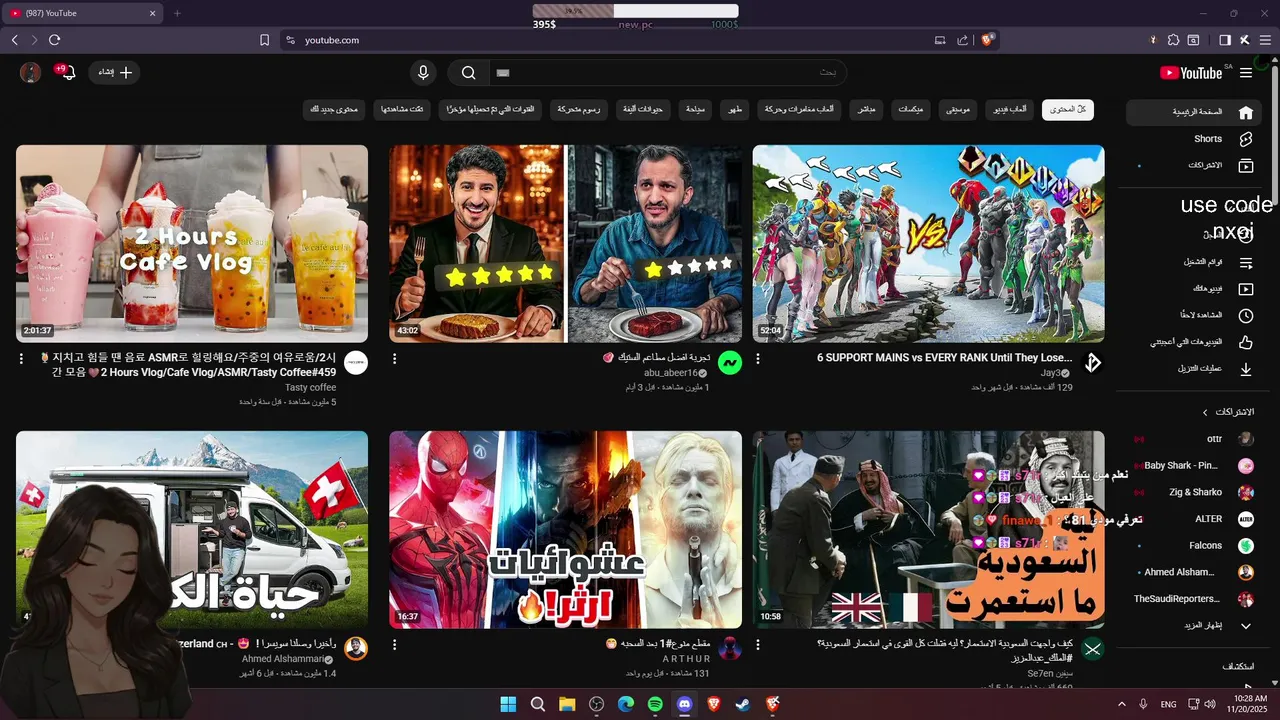This screenshot has height=720, width=1280.
Task: Toggle the browser sidebar panel icon
Action: coord(1224,40)
